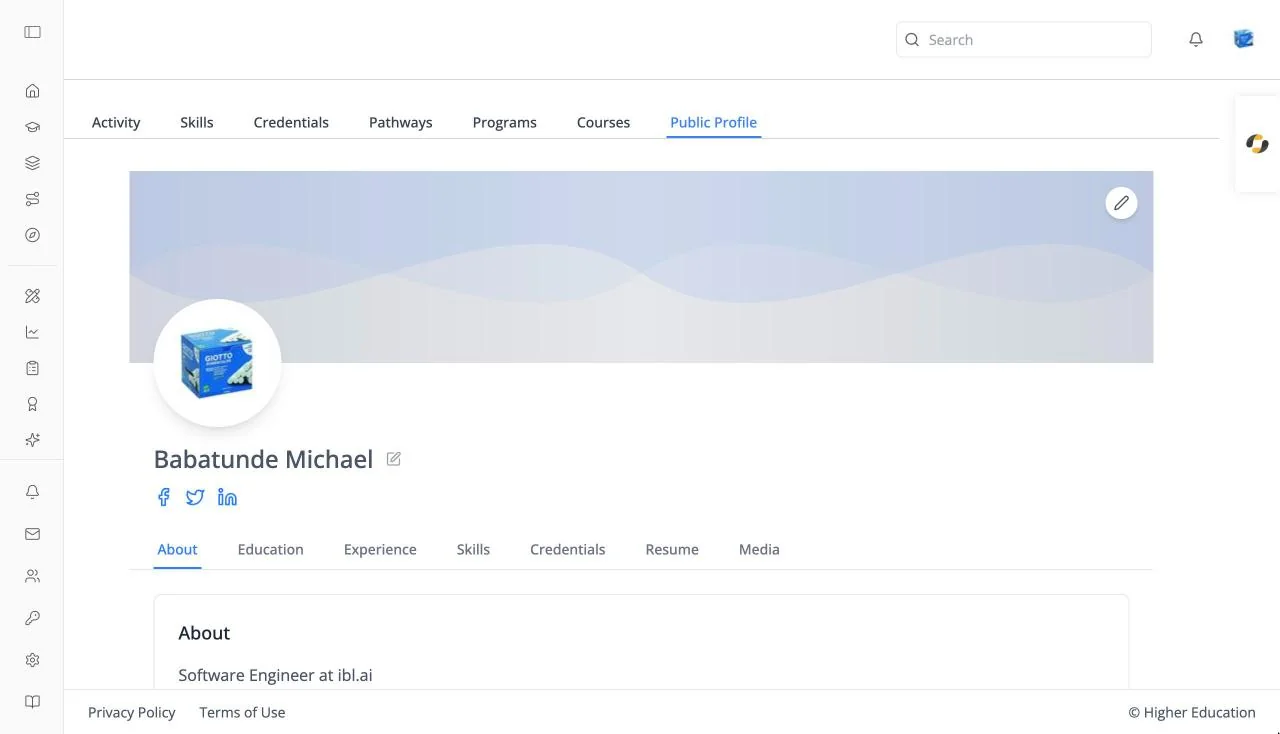Toggle the sidebar panel icon

click(x=32, y=32)
